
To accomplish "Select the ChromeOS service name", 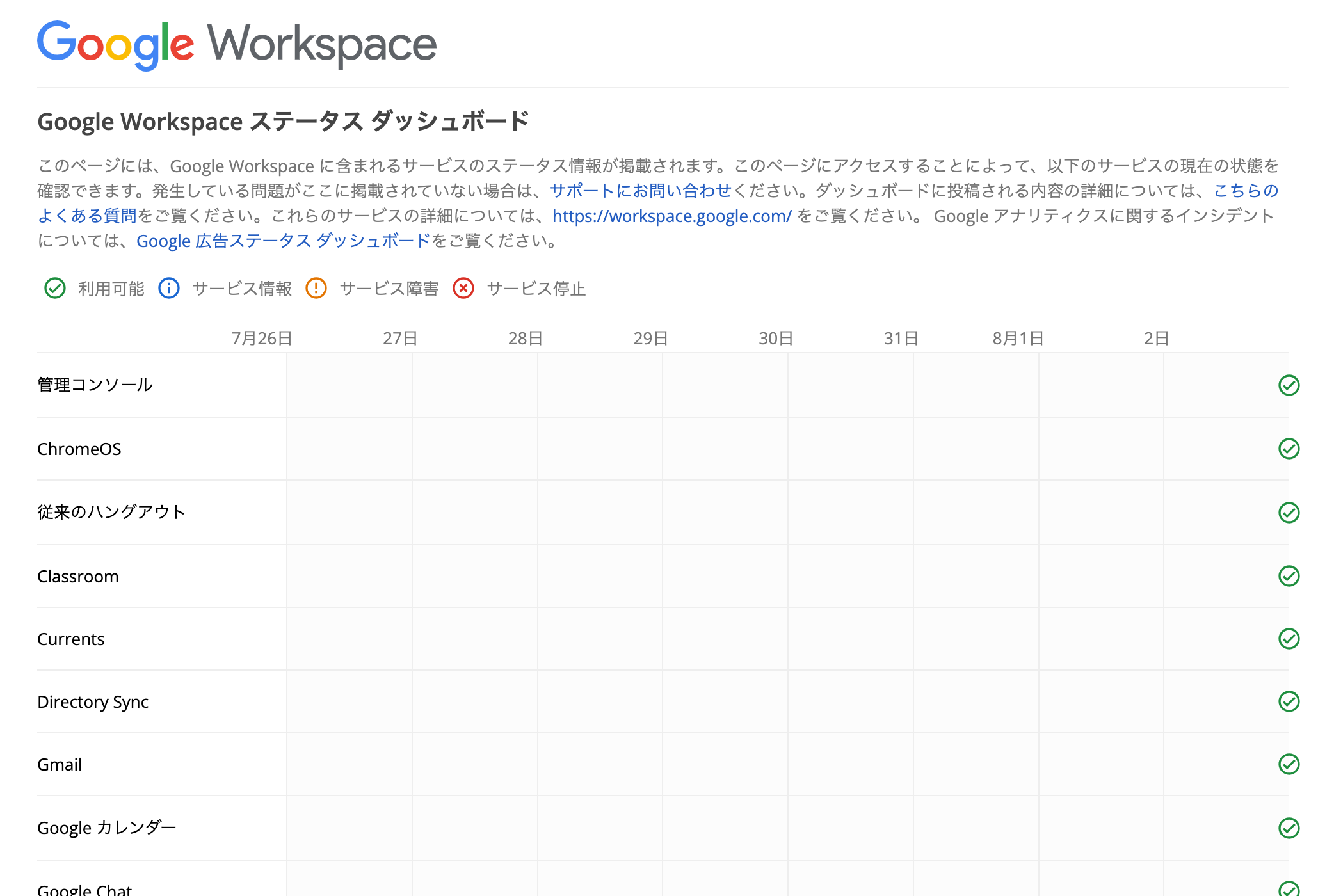I will 79,449.
